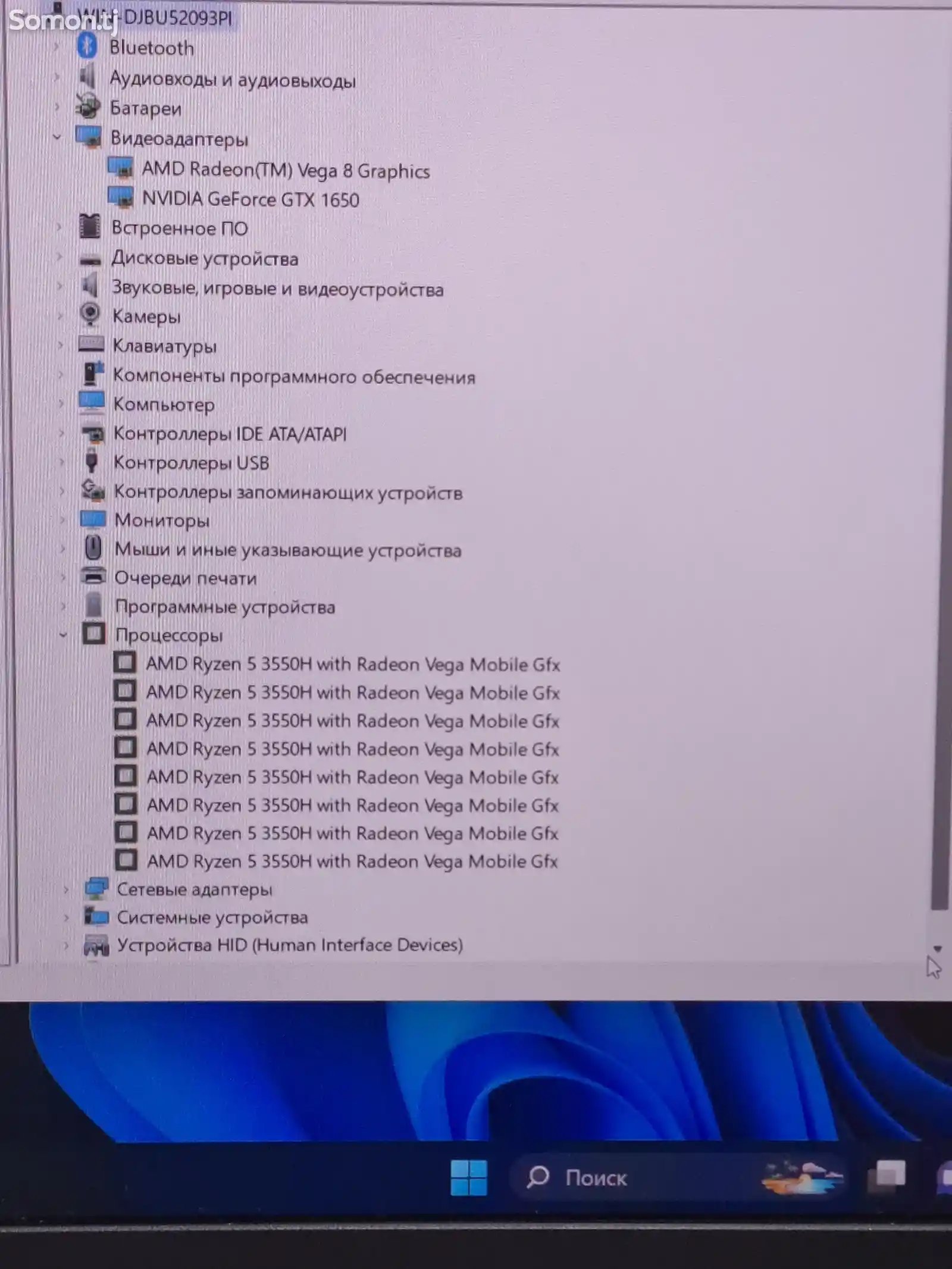952x1269 pixels.
Task: Expand Аудиовходы и аудиовыходы node
Action: [57, 77]
